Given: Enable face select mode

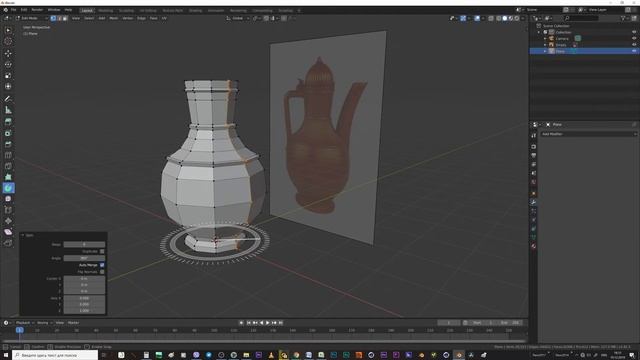Looking at the screenshot, I should coord(65,18).
